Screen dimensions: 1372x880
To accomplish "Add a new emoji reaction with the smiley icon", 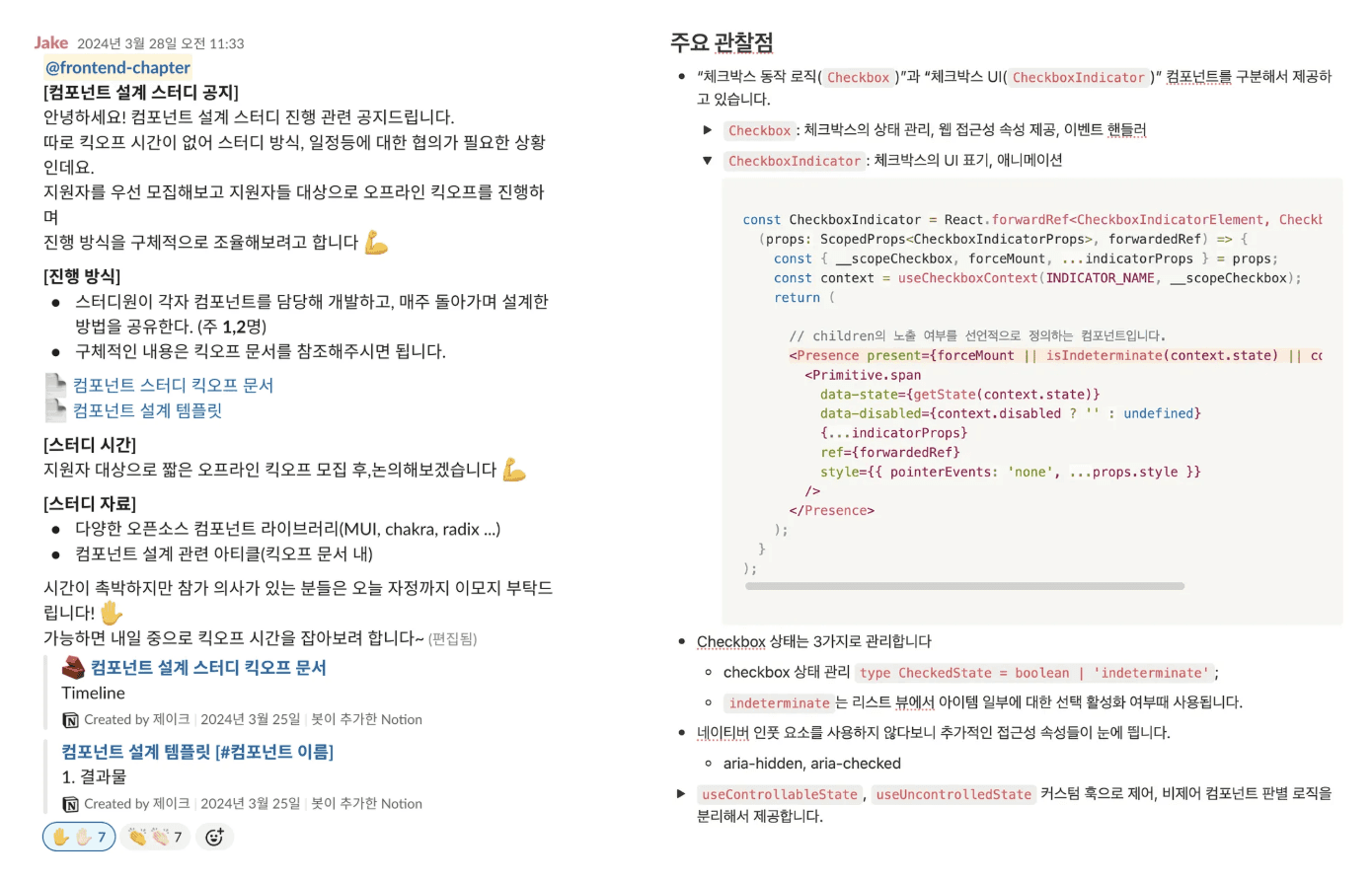I will [x=215, y=837].
